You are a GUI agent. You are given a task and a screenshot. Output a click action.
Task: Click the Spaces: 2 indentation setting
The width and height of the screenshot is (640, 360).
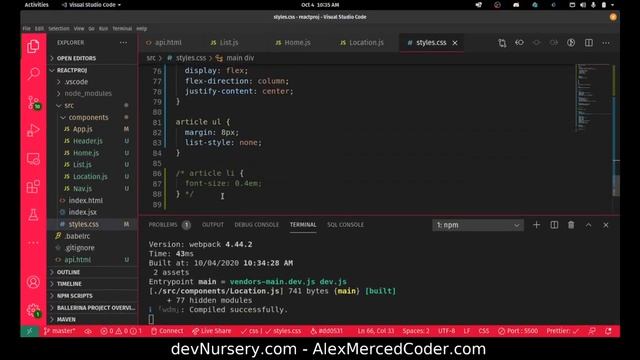(x=416, y=331)
